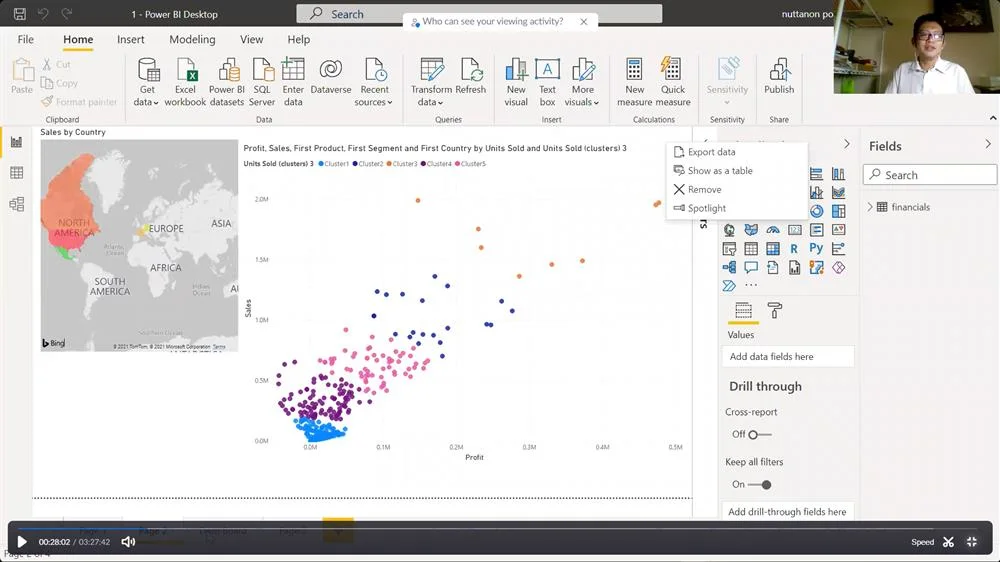Open the video Speed setting
The width and height of the screenshot is (1000, 562).
point(922,542)
